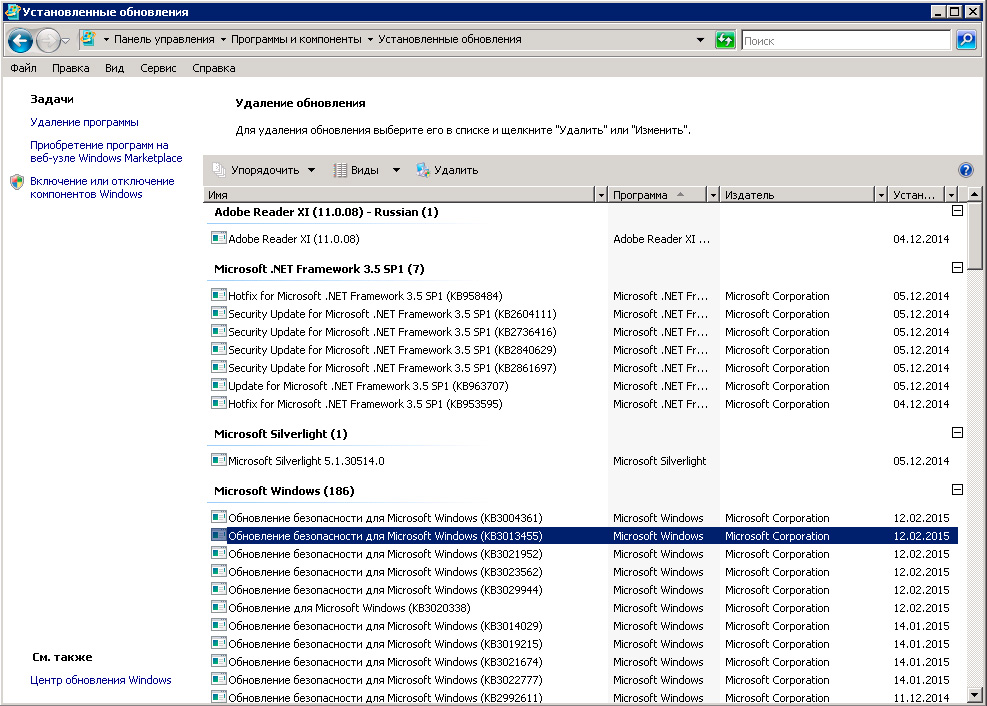Click the Поиск search input field
The height and width of the screenshot is (706, 987).
(x=845, y=40)
